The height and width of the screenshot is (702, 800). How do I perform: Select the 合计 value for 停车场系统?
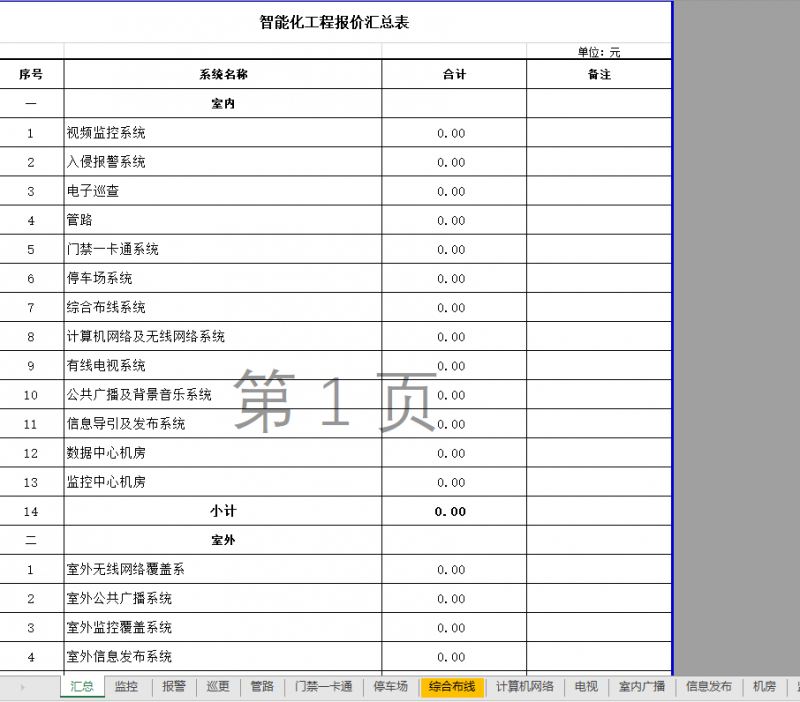(452, 279)
